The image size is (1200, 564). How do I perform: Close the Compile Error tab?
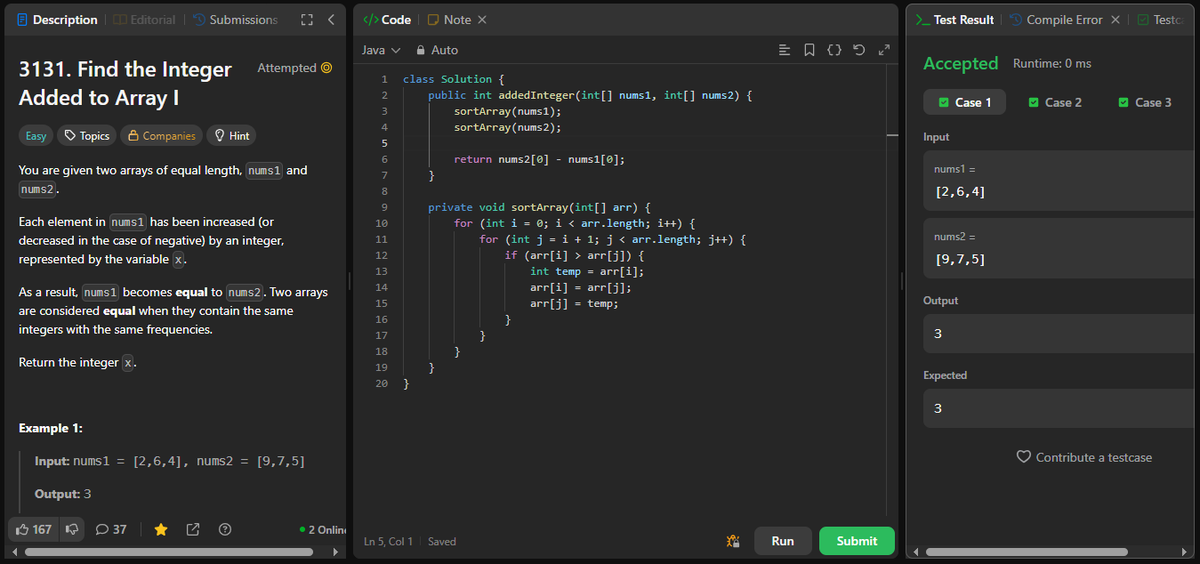1115,20
